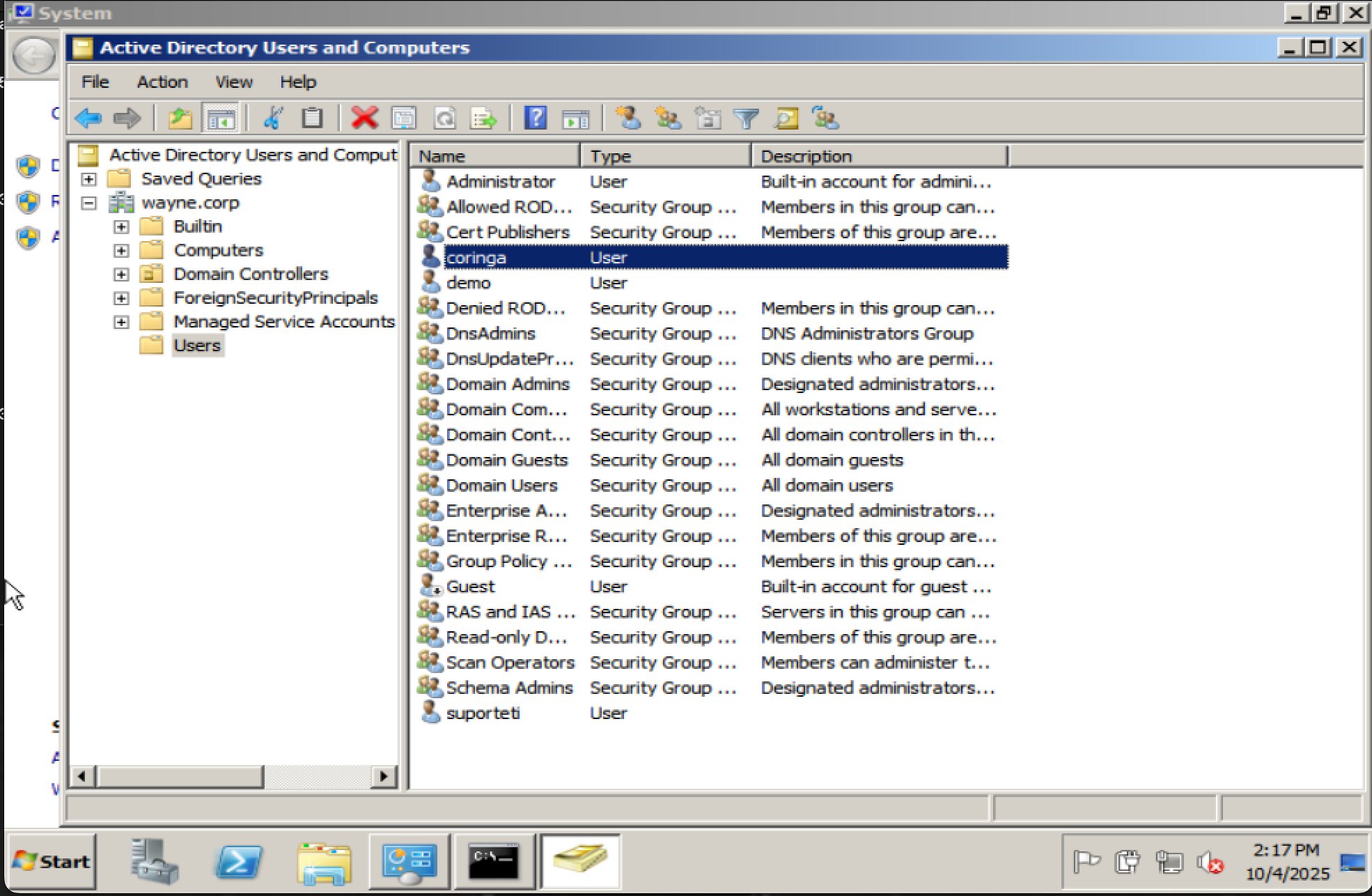The height and width of the screenshot is (896, 1372).
Task: Open filter options with funnel icon
Action: [x=746, y=118]
